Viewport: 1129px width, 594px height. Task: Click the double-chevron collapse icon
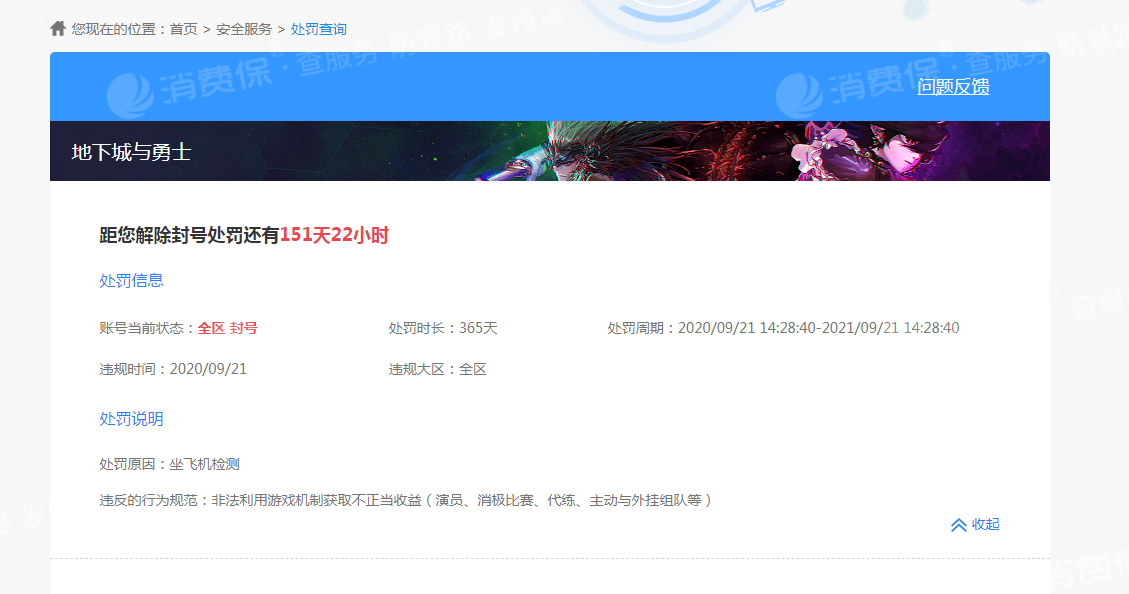coord(958,525)
